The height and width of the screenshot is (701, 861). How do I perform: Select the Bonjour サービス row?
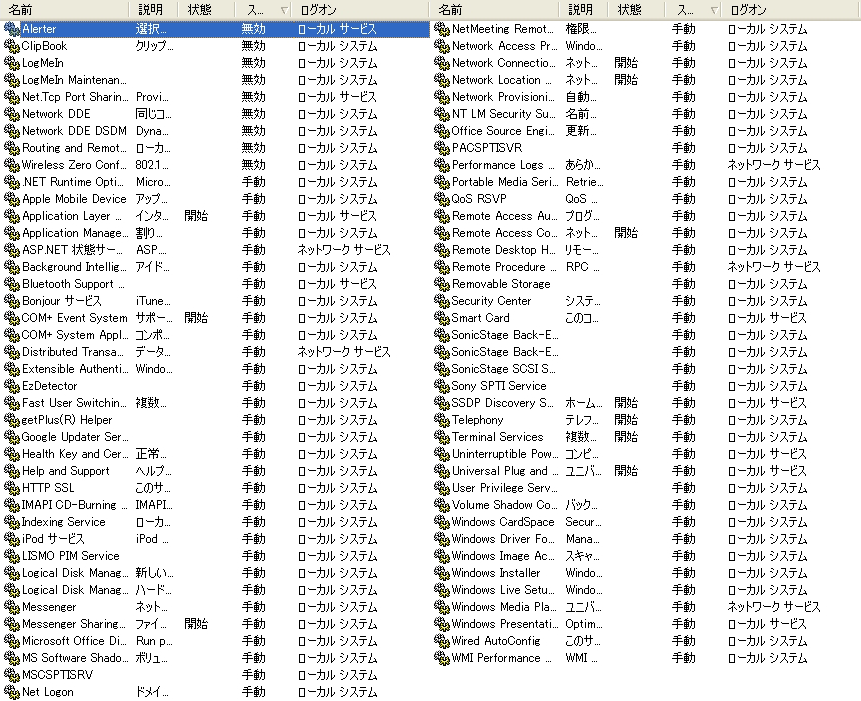click(x=215, y=301)
